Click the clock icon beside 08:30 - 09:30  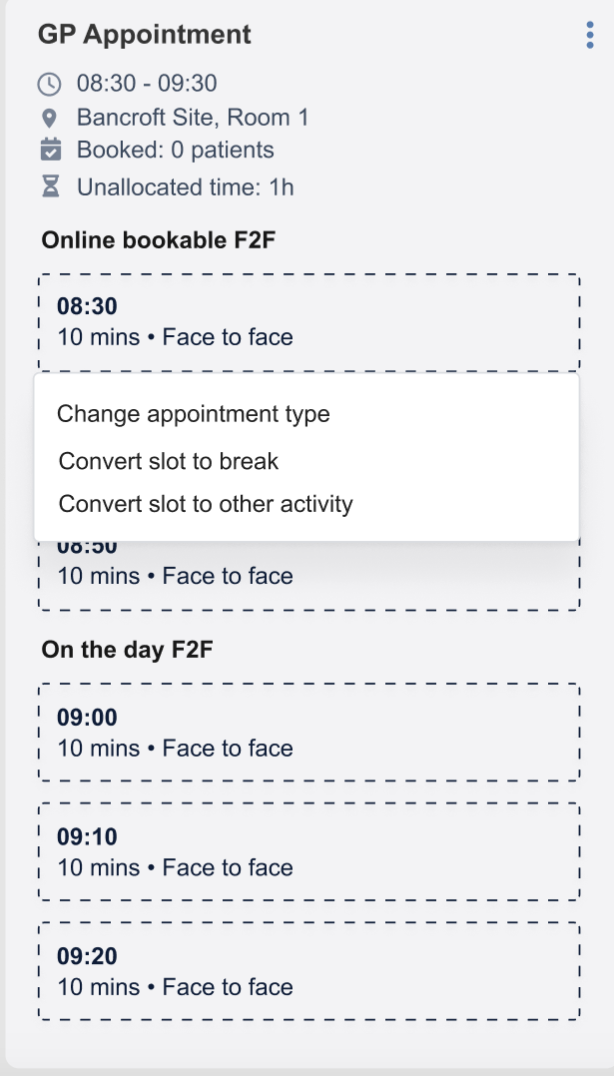tap(50, 83)
